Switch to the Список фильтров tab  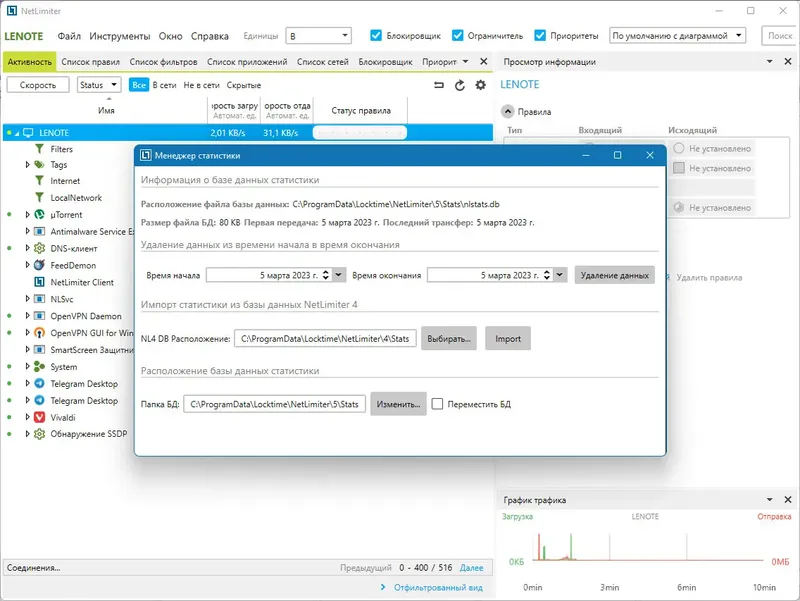tap(163, 62)
